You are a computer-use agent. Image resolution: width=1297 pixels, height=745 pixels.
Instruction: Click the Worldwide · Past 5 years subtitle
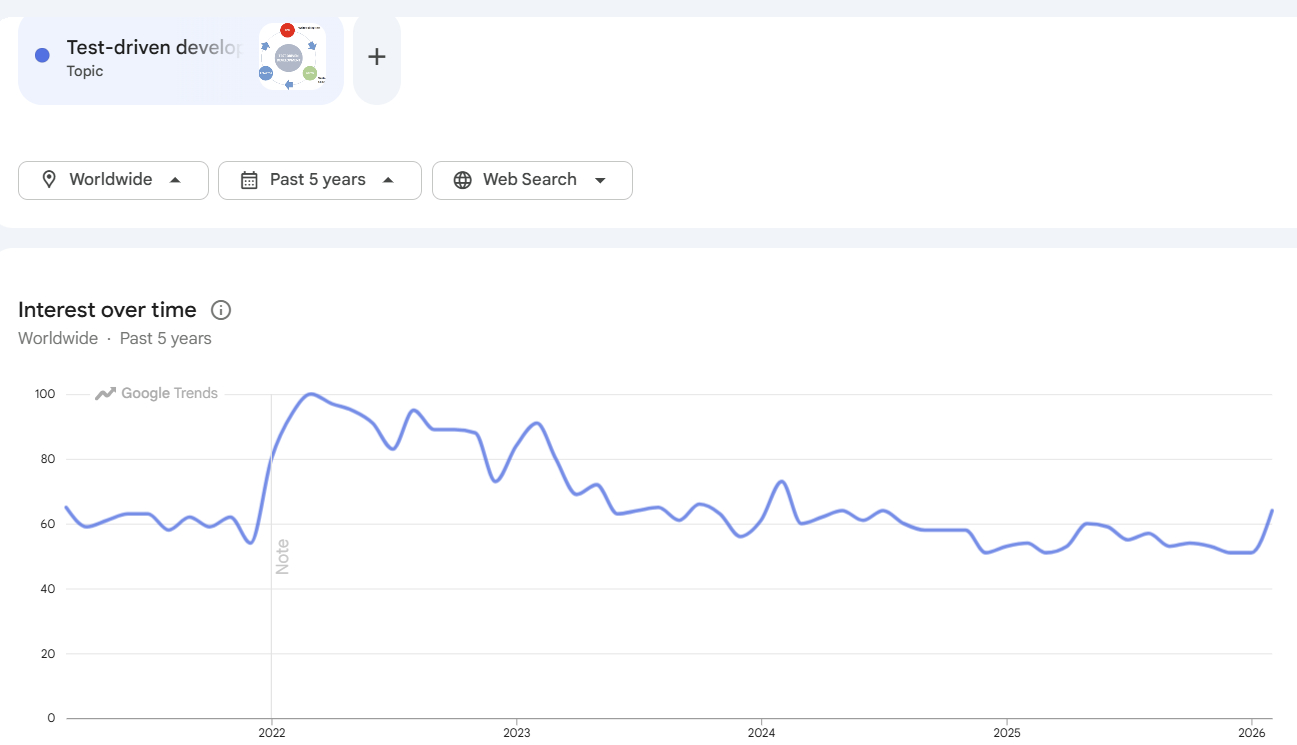pos(115,338)
